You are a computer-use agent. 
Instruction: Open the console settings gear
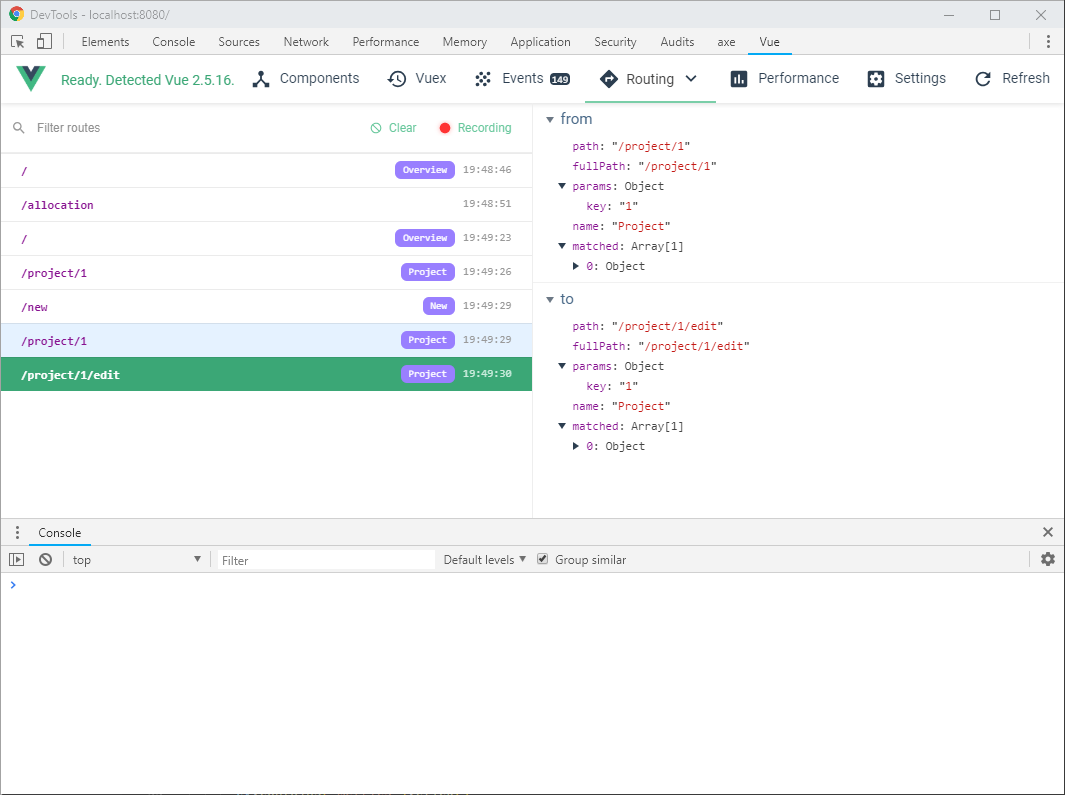point(1048,559)
